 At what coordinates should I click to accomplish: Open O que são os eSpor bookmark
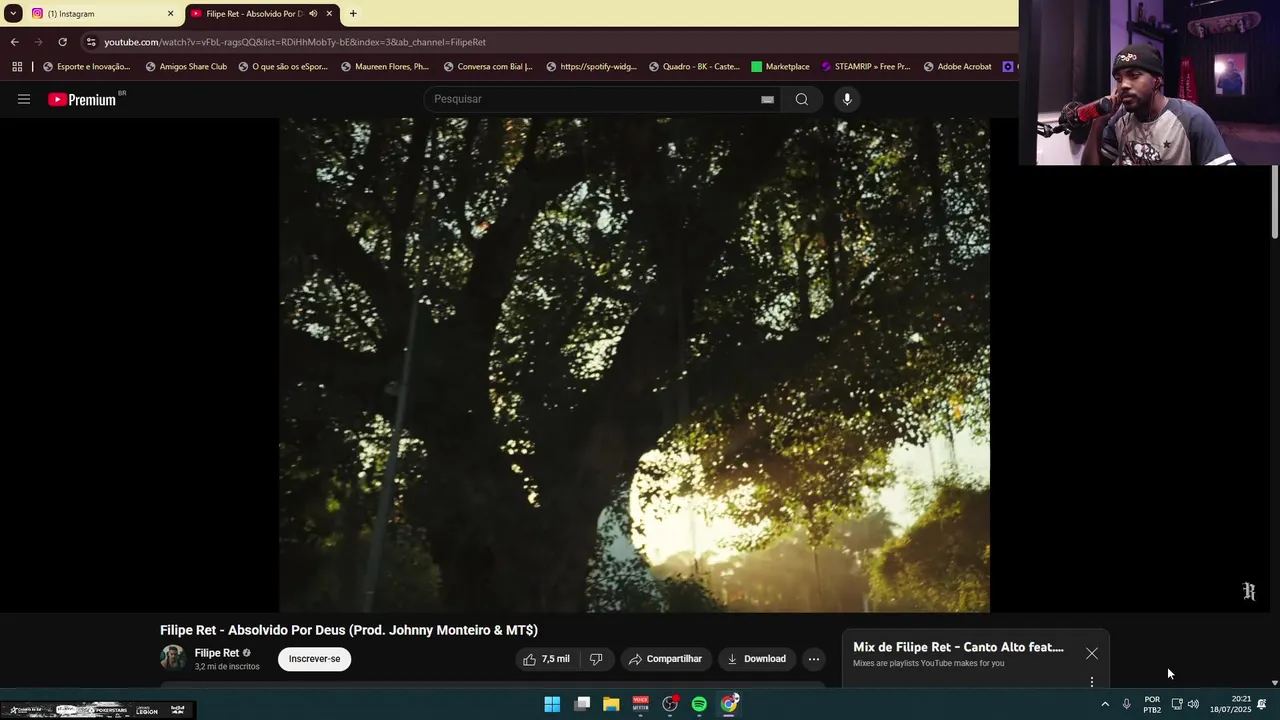pyautogui.click(x=283, y=67)
